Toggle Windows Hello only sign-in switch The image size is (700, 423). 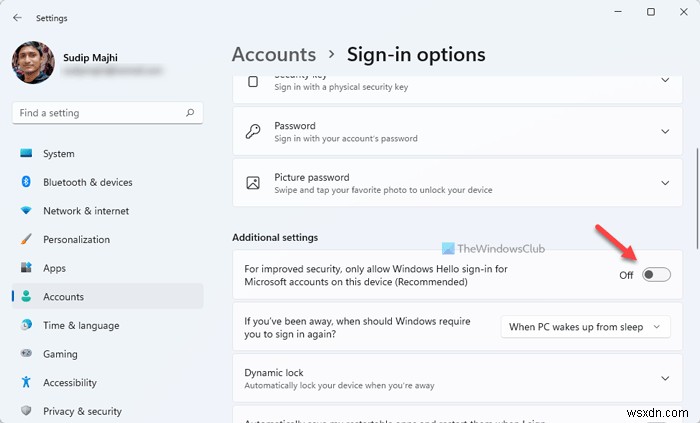click(656, 275)
